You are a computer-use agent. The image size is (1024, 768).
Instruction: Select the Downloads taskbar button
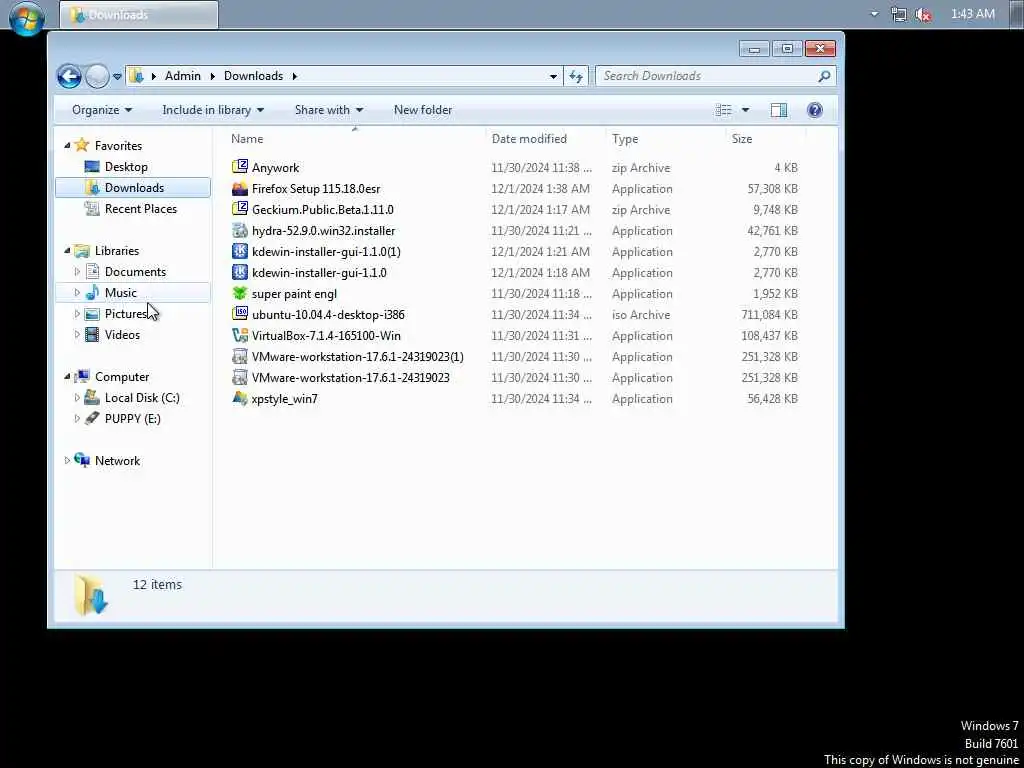pos(138,14)
